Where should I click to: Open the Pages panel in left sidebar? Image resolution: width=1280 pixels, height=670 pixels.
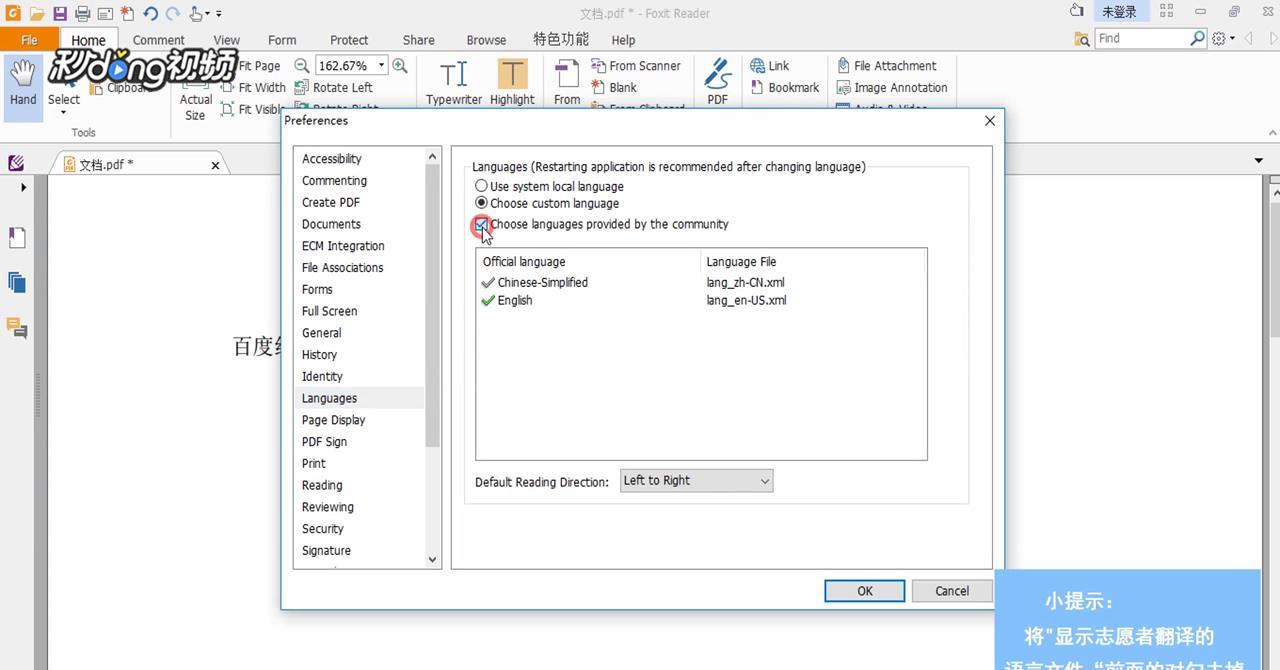click(17, 238)
